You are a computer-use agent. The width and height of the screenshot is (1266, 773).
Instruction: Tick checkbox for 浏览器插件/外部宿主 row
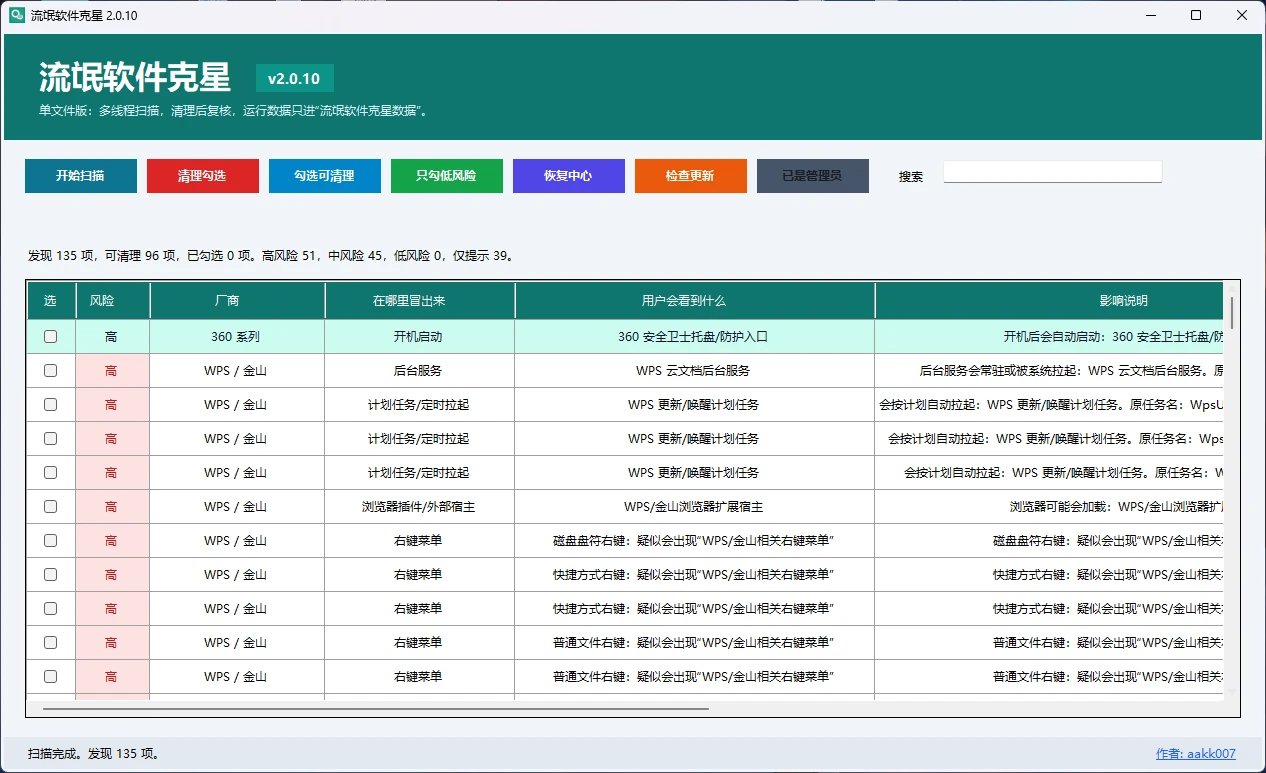pos(51,507)
